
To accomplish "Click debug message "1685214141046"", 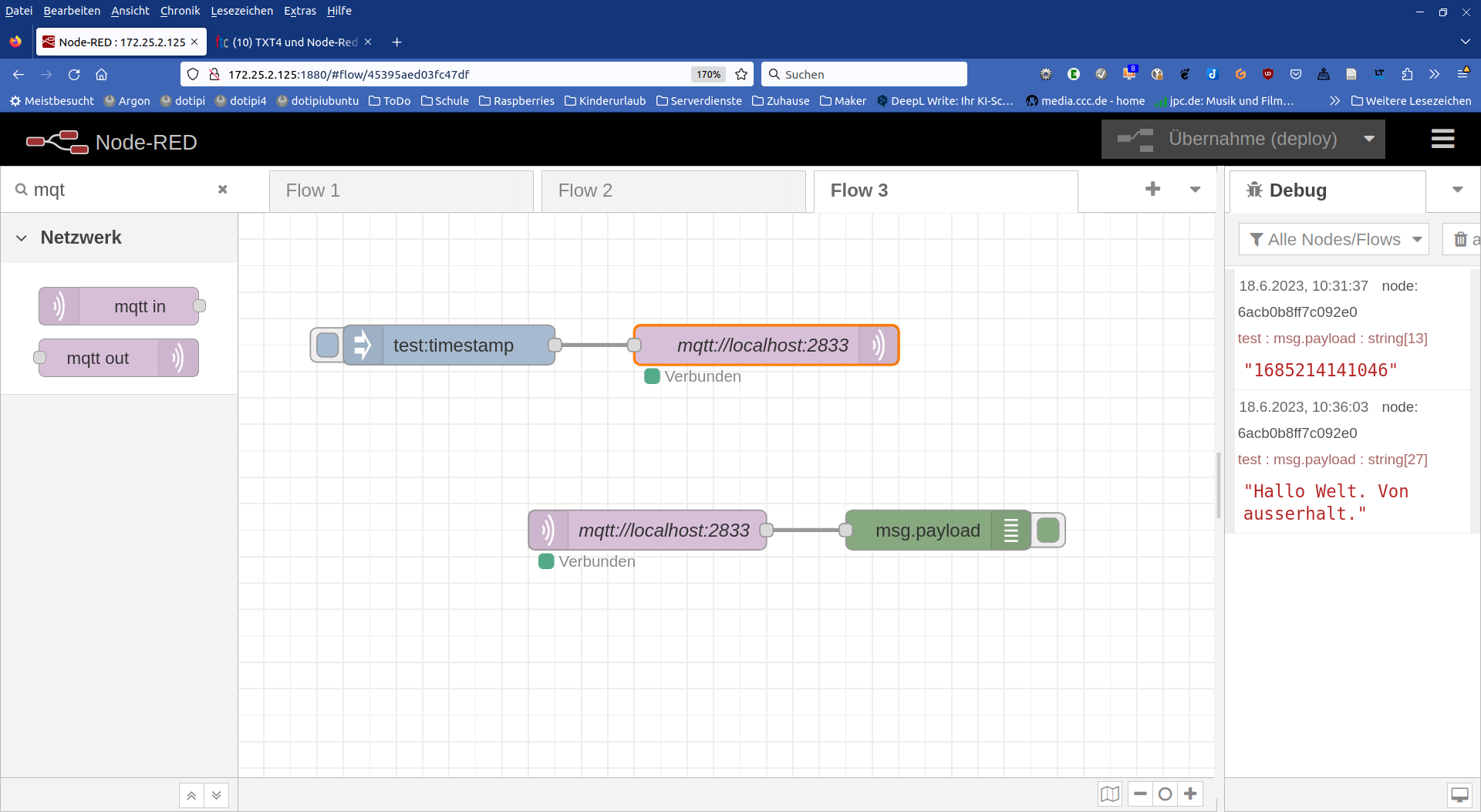I will click(x=1321, y=370).
